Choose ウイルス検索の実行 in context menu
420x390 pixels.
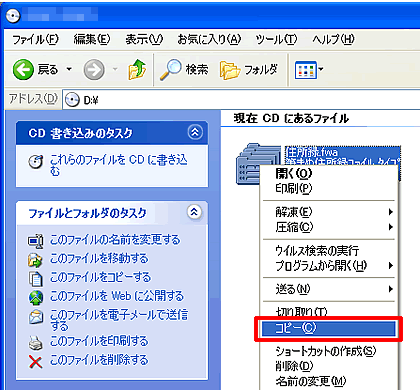329,250
